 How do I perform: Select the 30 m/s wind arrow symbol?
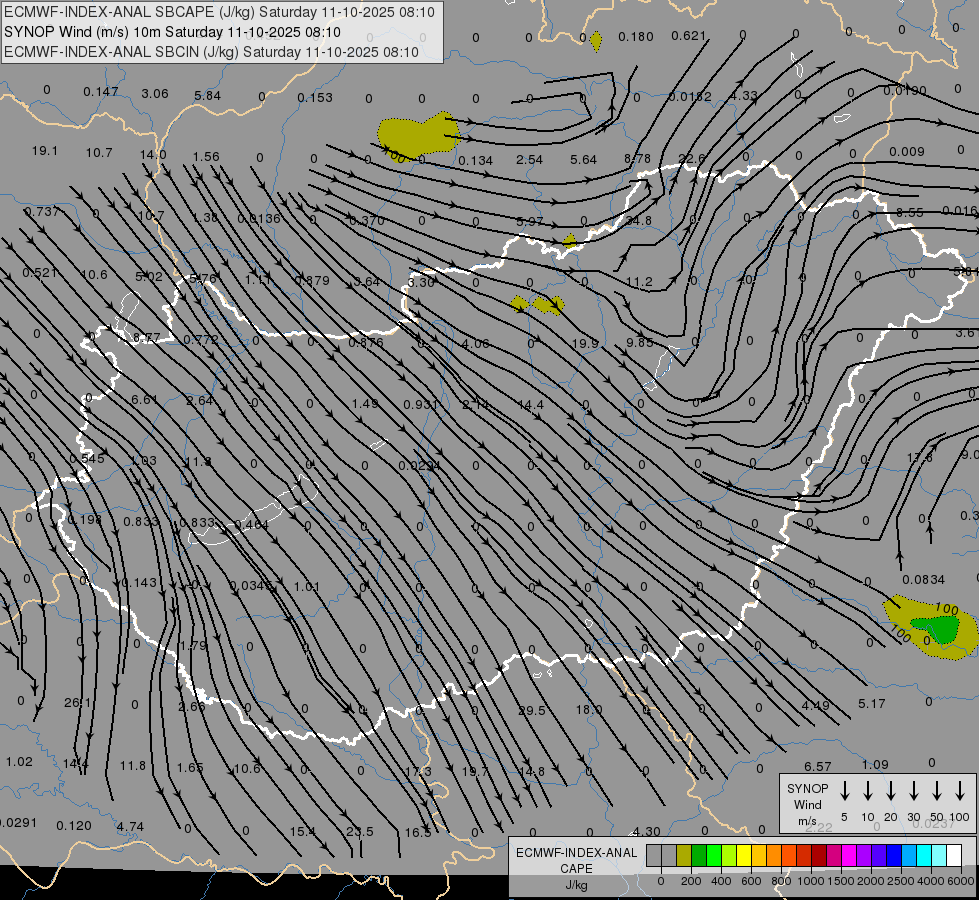click(914, 791)
